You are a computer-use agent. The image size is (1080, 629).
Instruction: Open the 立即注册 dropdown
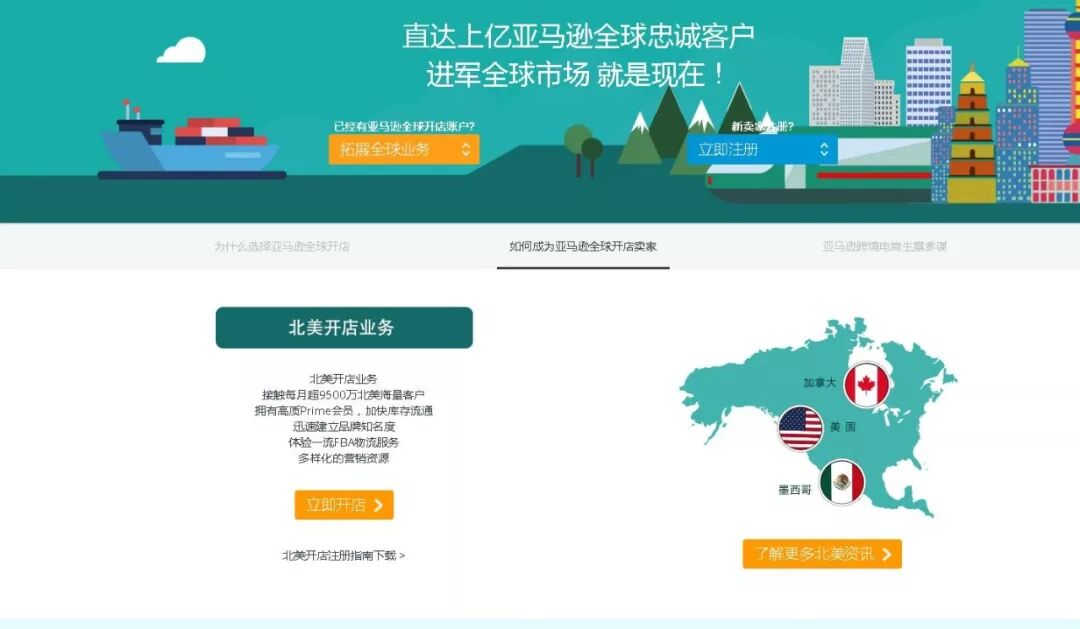click(x=762, y=149)
